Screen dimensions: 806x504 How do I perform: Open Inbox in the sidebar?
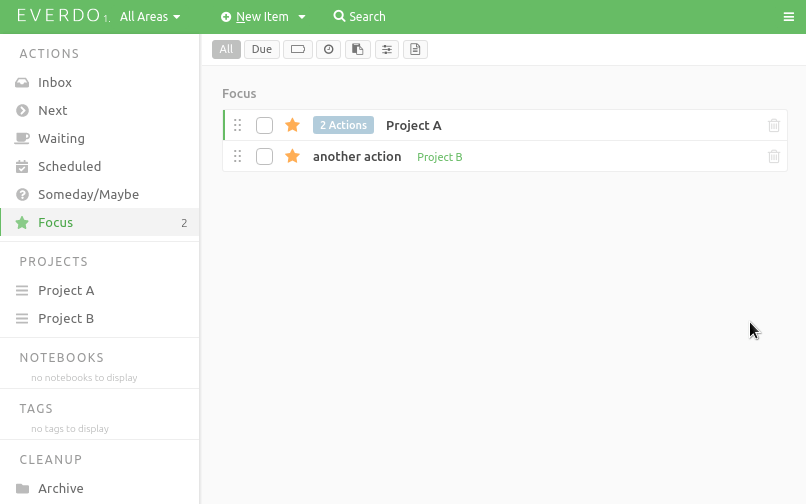(100, 82)
